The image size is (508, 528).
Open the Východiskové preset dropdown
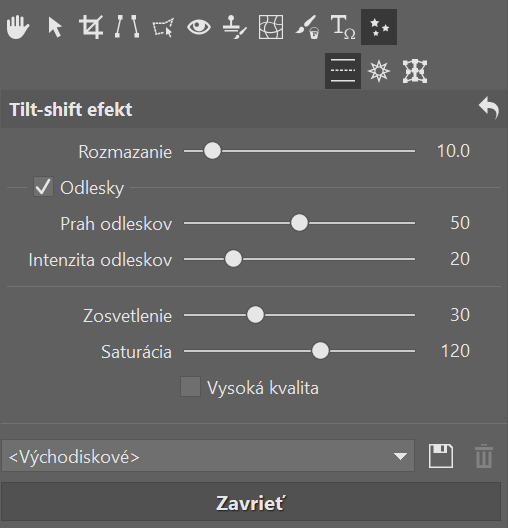coord(208,456)
